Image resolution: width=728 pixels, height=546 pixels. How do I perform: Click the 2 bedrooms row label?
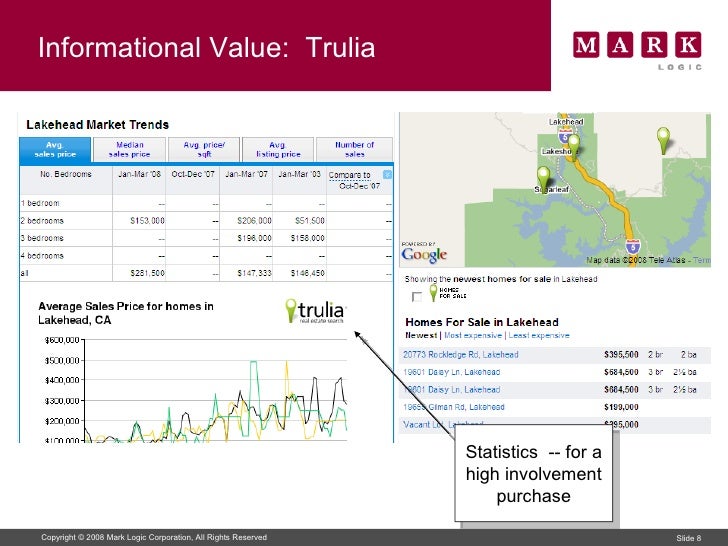(x=42, y=221)
